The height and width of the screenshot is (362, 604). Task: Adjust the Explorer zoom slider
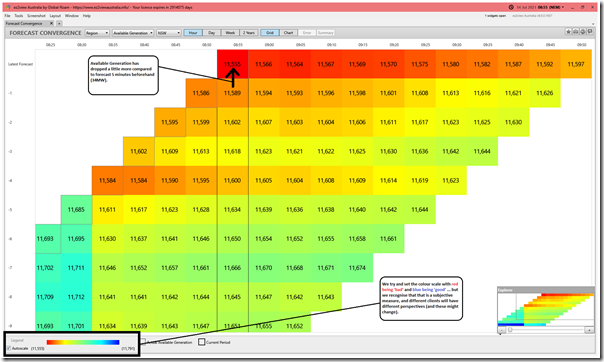point(510,330)
